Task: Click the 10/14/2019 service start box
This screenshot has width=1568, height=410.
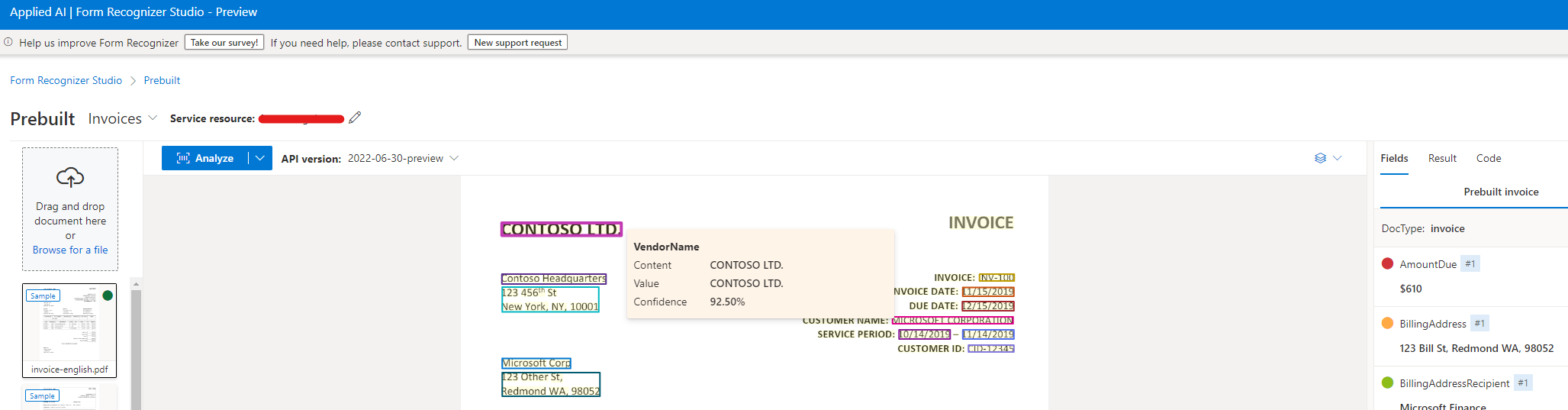Action: click(x=925, y=334)
